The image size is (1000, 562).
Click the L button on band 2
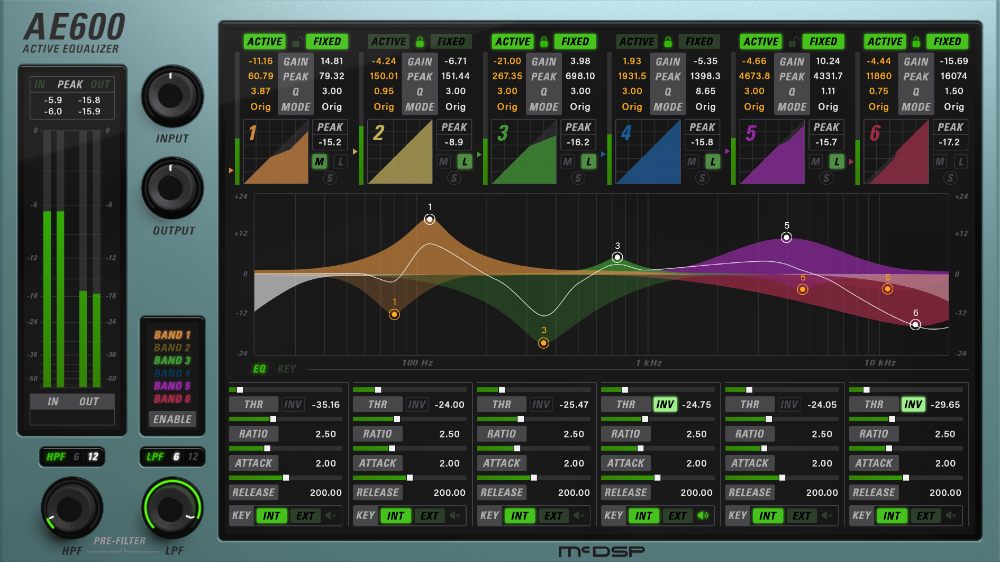464,161
